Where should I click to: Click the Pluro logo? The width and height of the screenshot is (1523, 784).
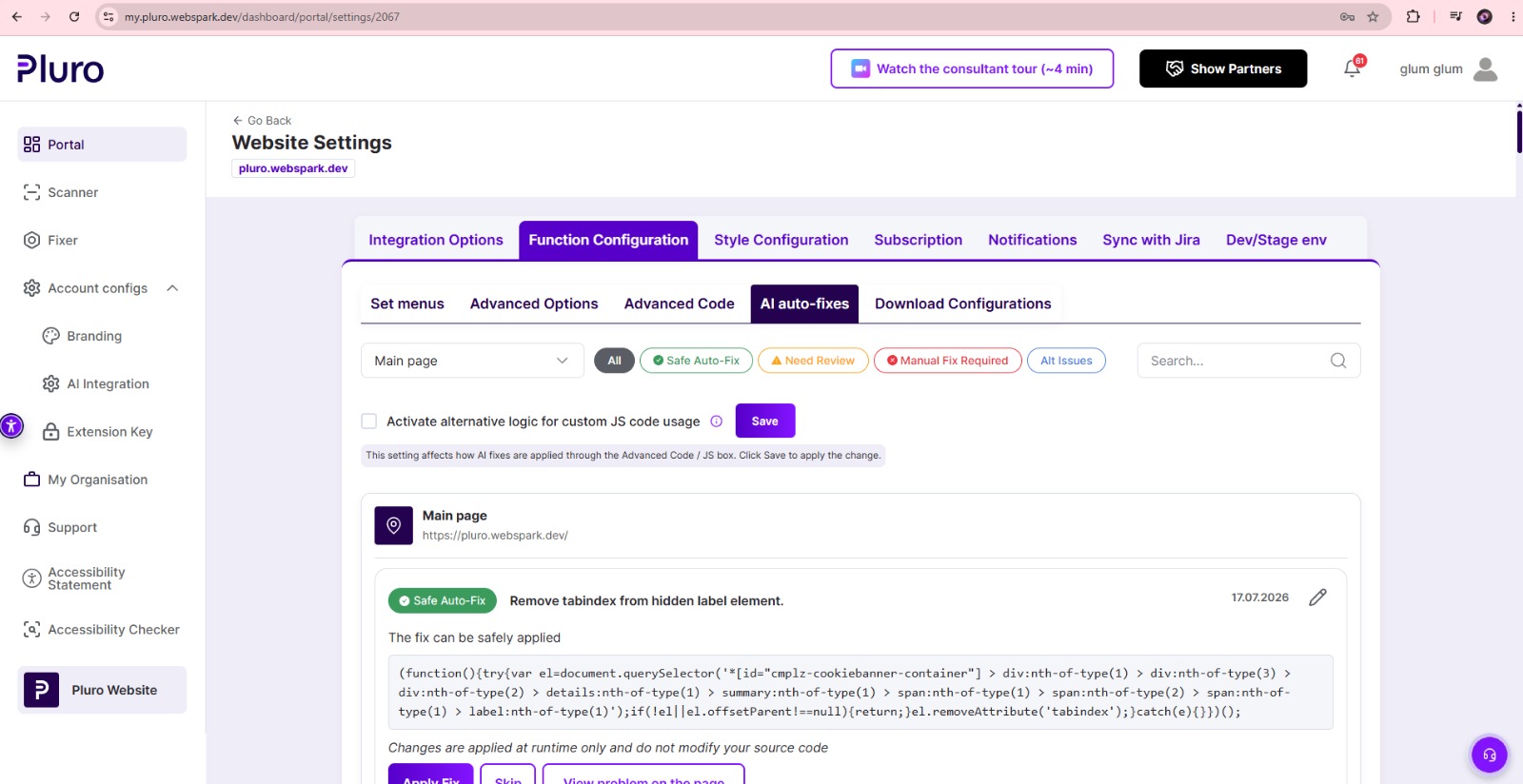(60, 69)
